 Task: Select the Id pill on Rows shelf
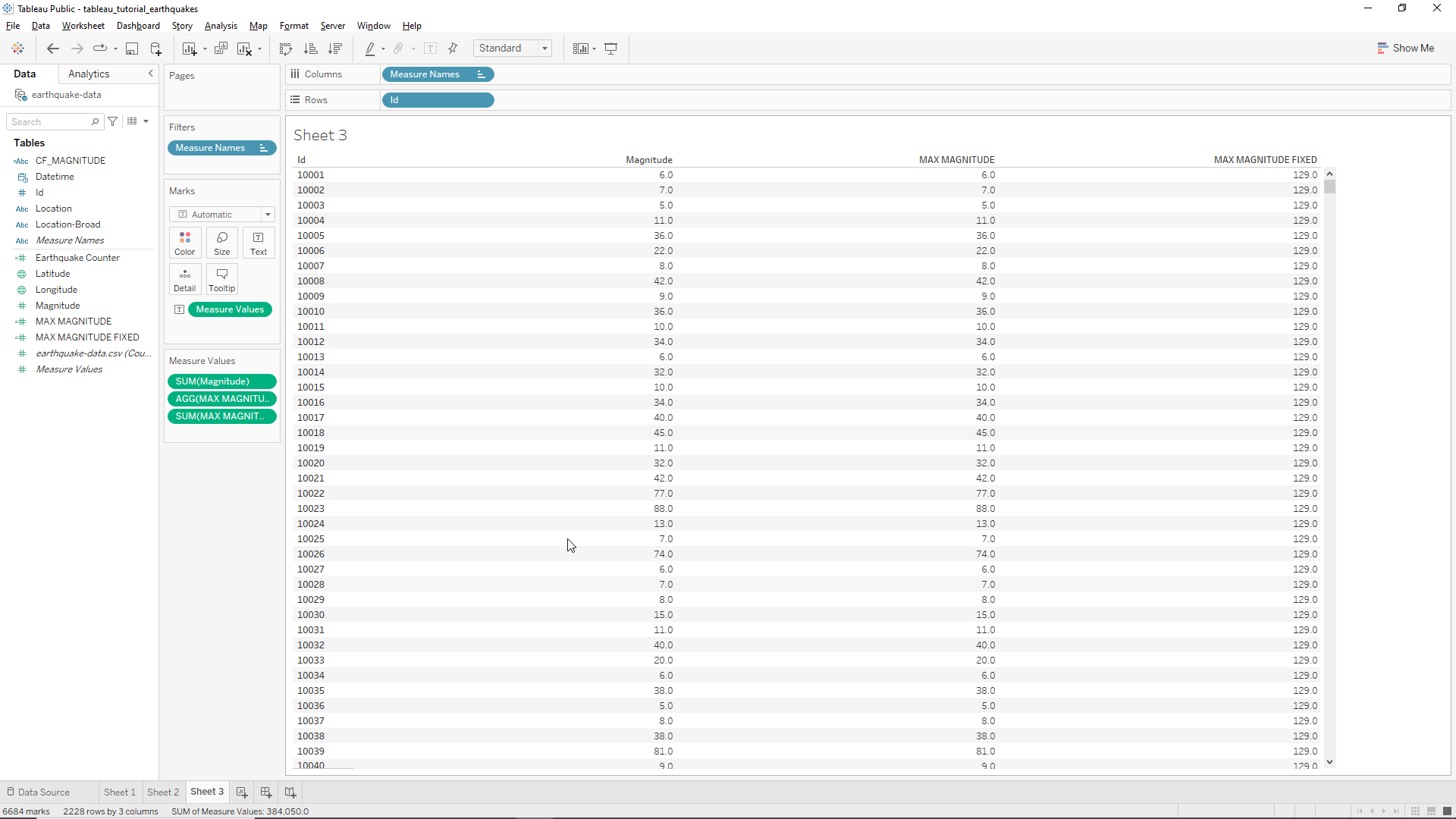[438, 100]
